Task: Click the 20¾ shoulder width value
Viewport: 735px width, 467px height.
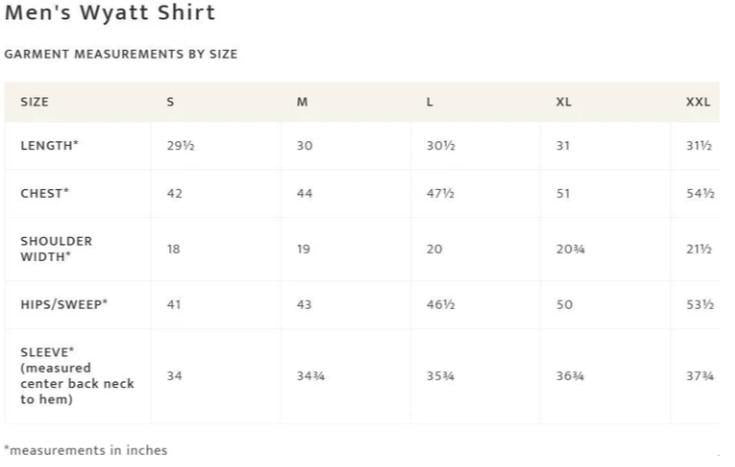Action: pos(570,249)
